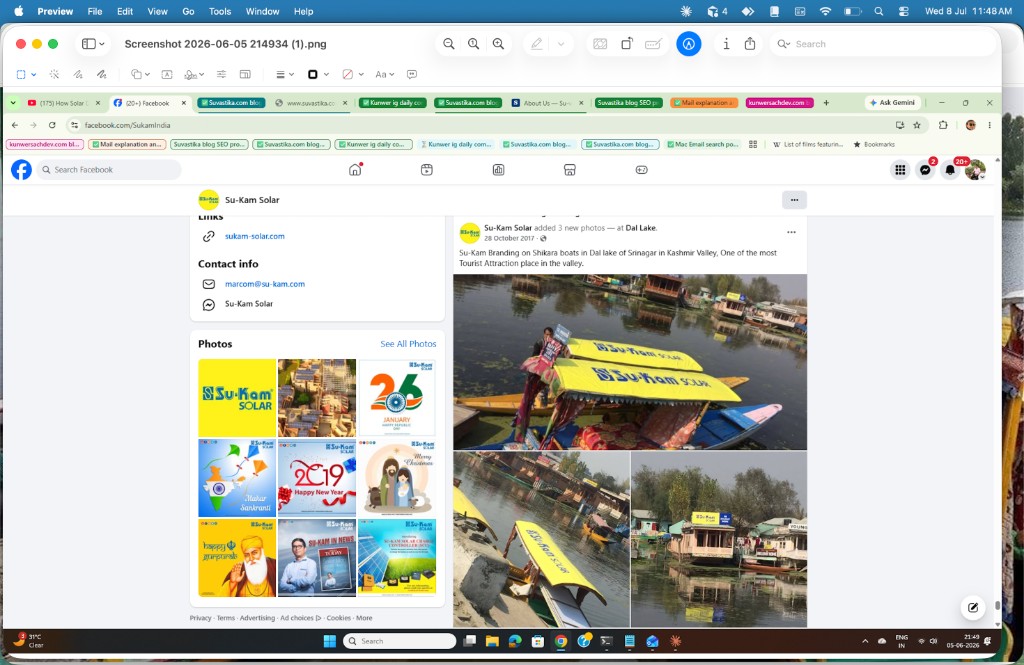Open the Go menu
Image resolution: width=1024 pixels, height=665 pixels.
[x=188, y=11]
